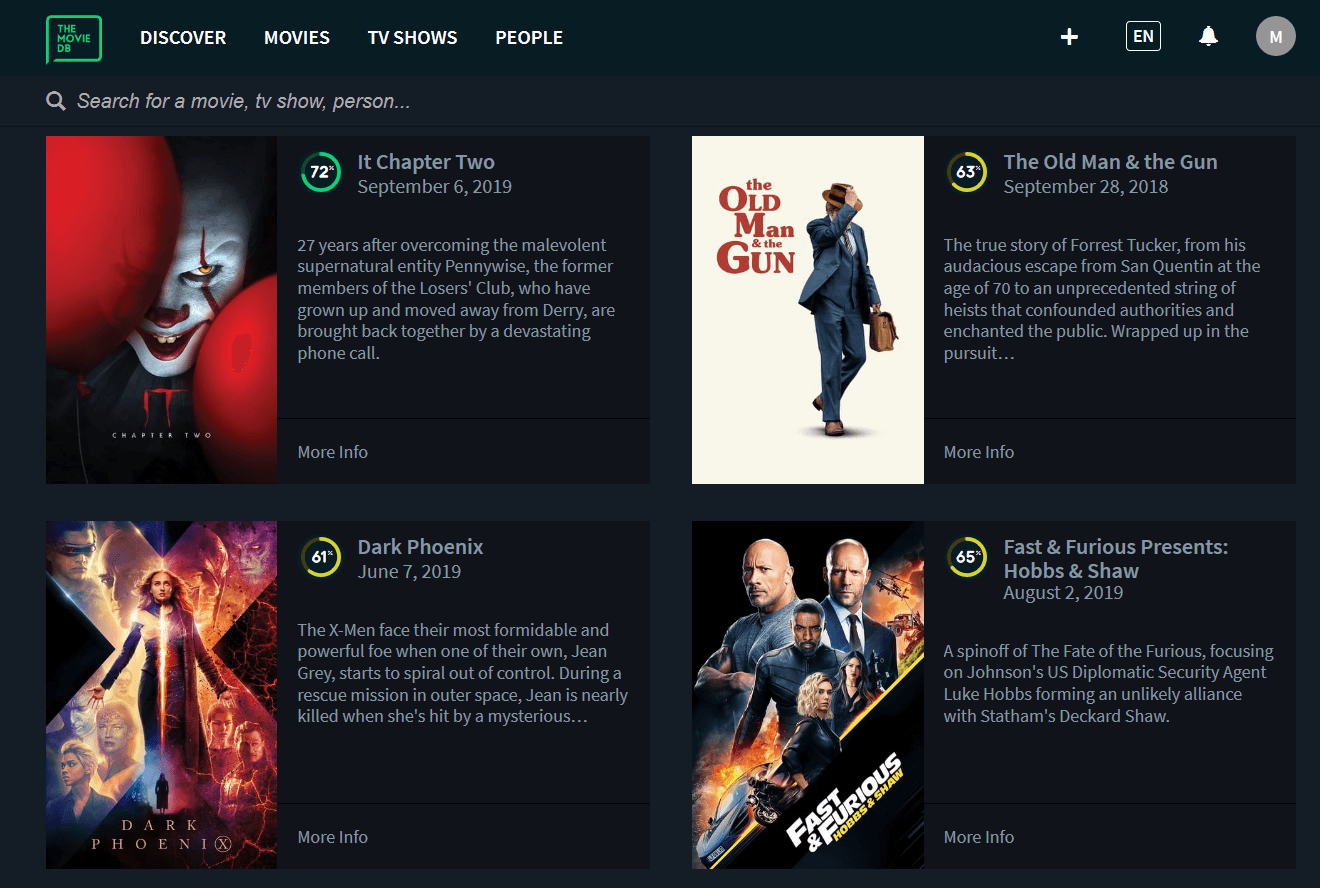Open Hobbs & Shaw poster image
Image resolution: width=1320 pixels, height=888 pixels.
coord(808,695)
